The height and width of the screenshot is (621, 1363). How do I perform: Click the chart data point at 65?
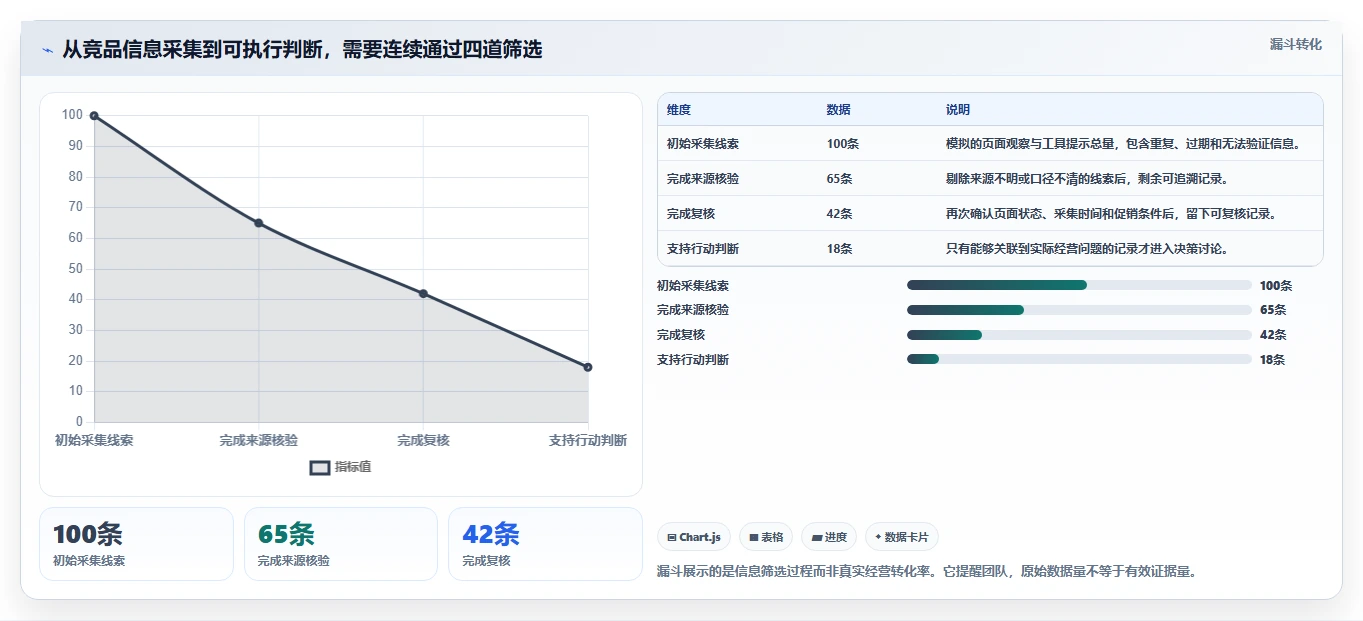[x=258, y=223]
